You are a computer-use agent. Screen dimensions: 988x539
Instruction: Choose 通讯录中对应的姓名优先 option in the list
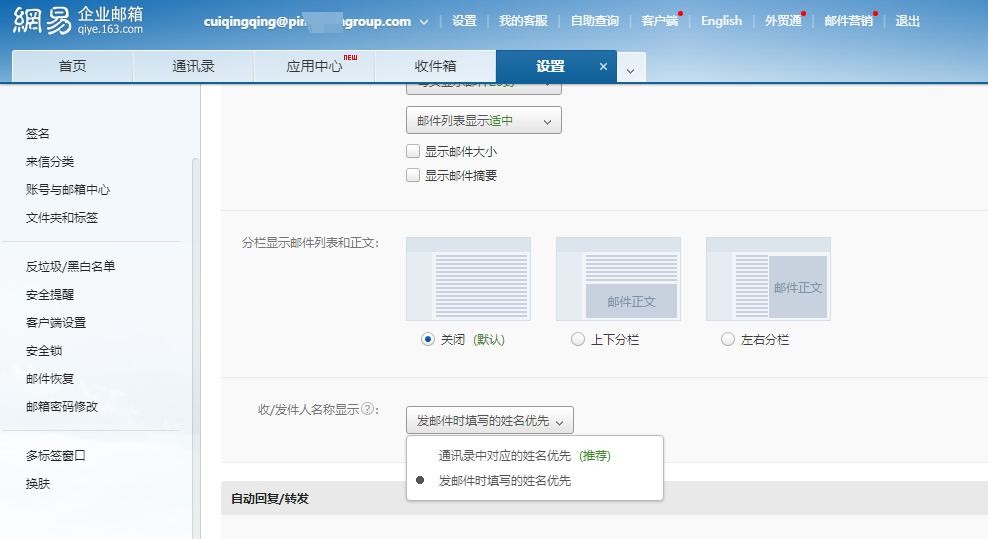click(x=505, y=456)
